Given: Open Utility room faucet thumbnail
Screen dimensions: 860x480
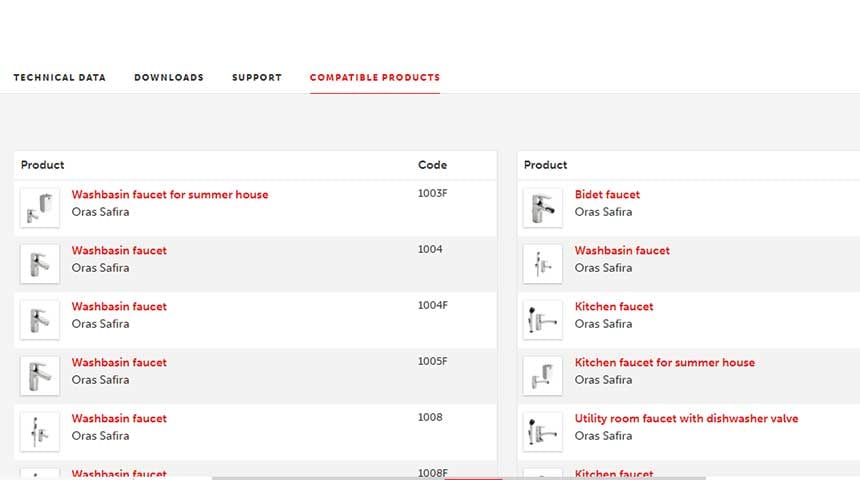Looking at the screenshot, I should click(x=542, y=432).
